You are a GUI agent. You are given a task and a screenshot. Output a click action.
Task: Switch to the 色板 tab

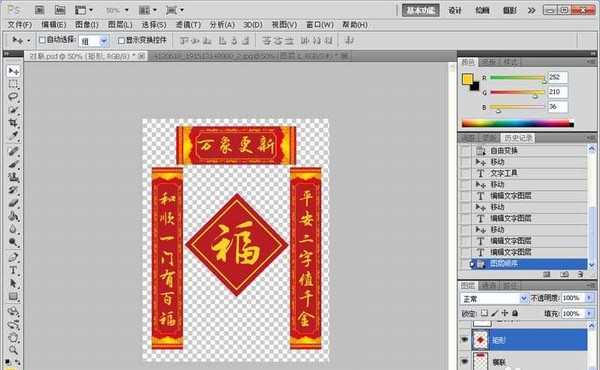[x=488, y=62]
